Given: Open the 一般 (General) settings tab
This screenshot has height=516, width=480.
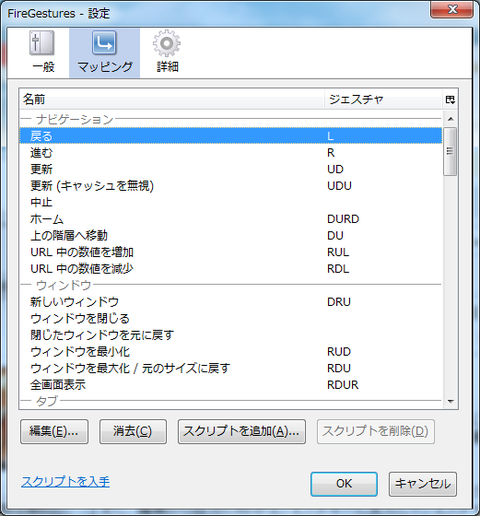Looking at the screenshot, I should (43, 53).
